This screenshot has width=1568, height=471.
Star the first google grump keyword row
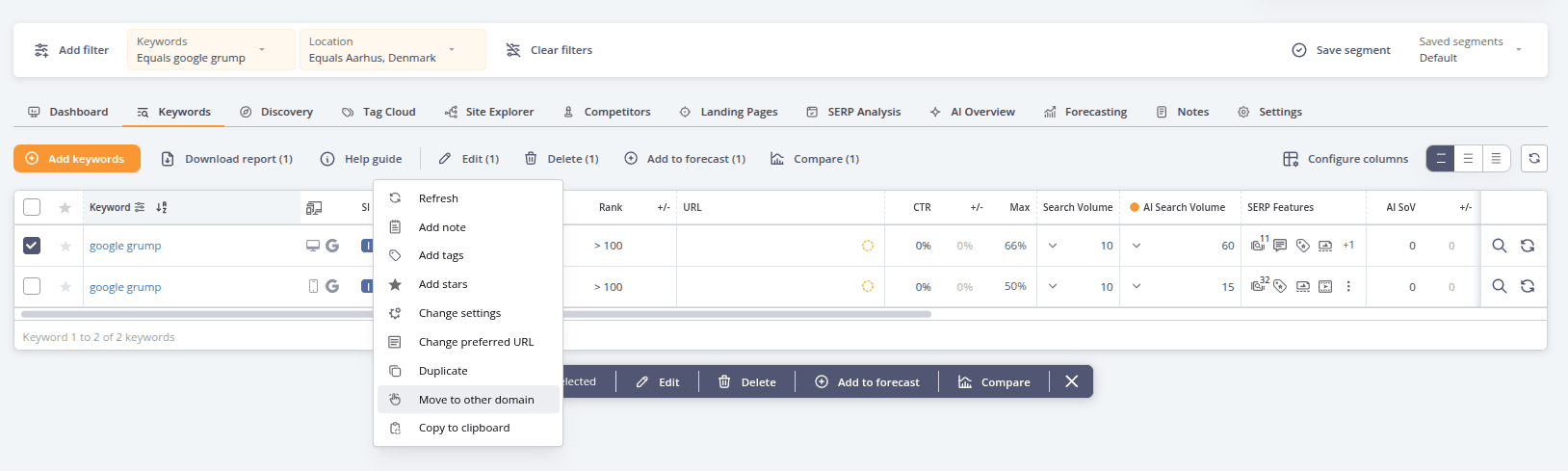[65, 246]
